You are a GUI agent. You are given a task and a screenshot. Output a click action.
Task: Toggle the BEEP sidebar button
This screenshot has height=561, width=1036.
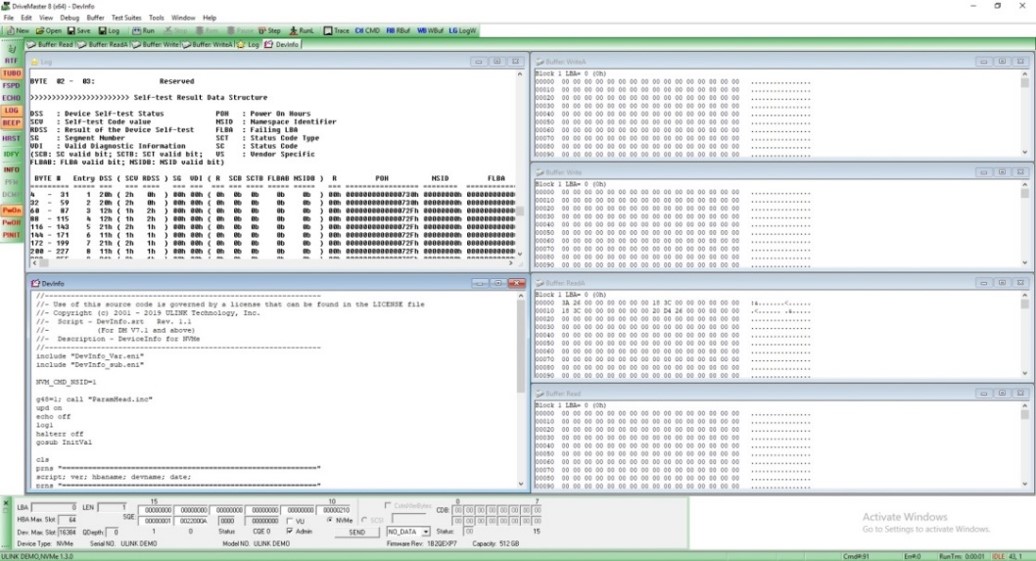(x=11, y=123)
